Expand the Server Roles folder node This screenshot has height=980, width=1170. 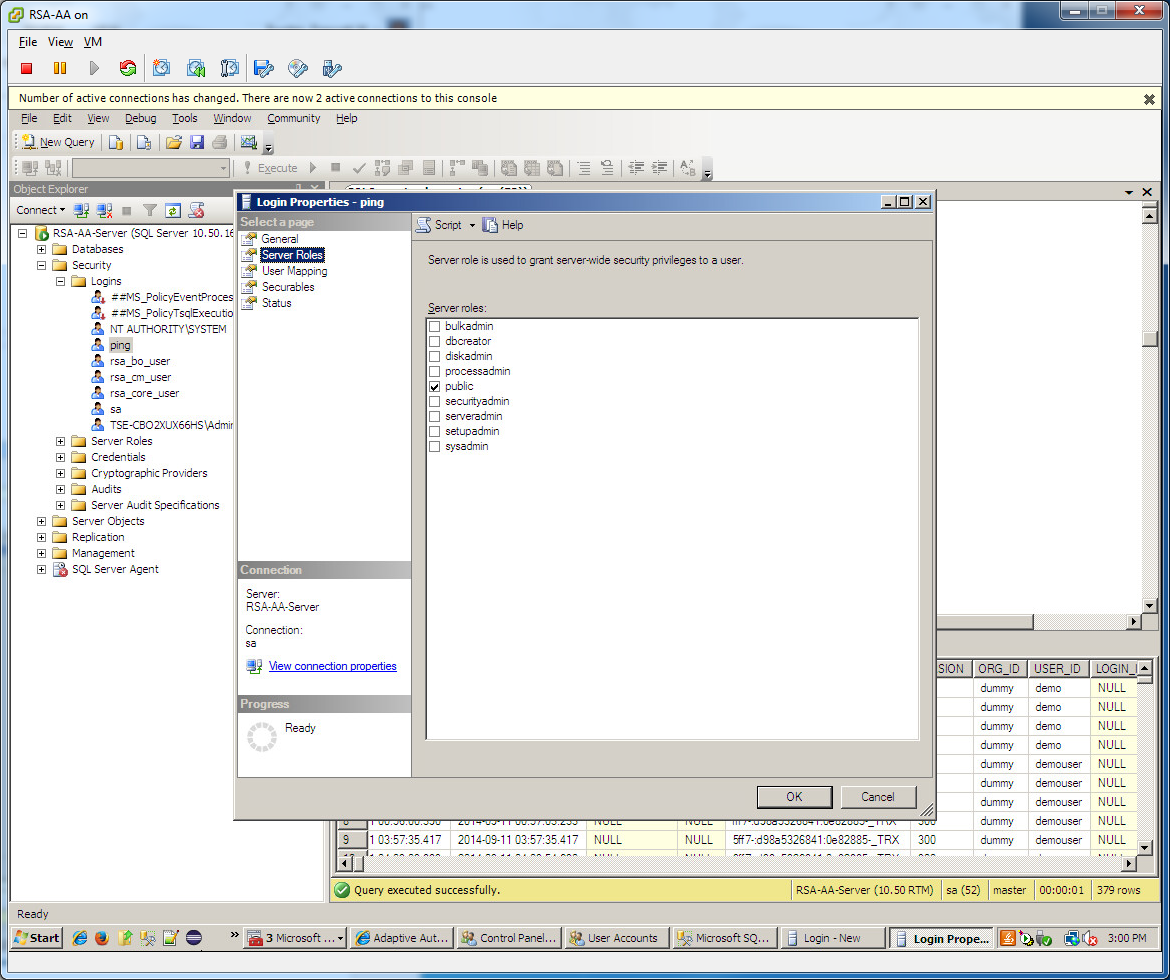(61, 441)
